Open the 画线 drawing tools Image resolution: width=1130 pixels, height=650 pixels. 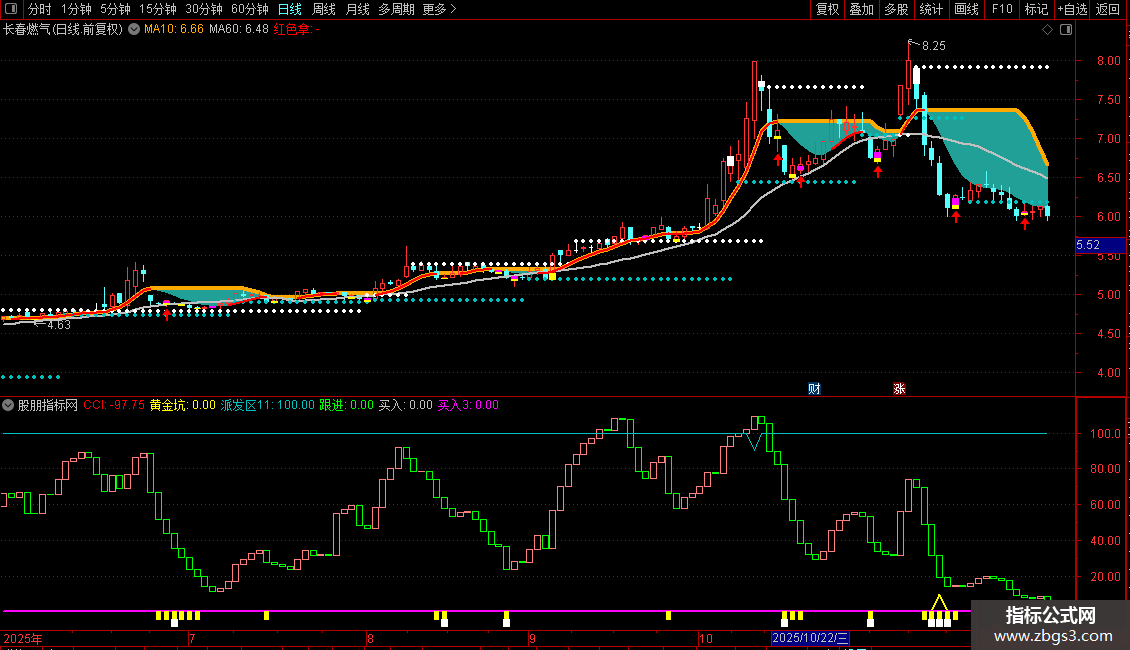pyautogui.click(x=966, y=9)
